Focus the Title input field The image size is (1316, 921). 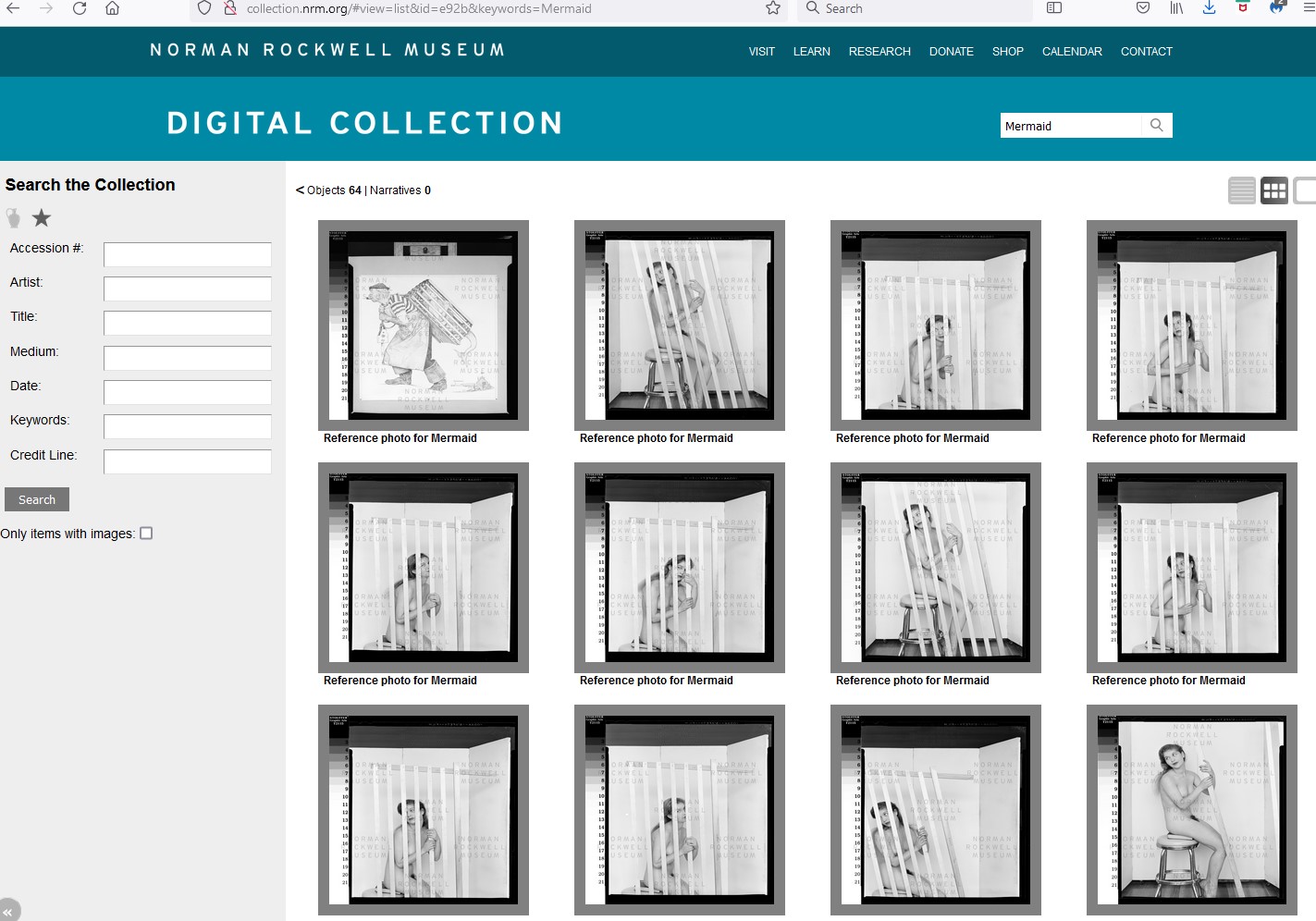pos(188,323)
